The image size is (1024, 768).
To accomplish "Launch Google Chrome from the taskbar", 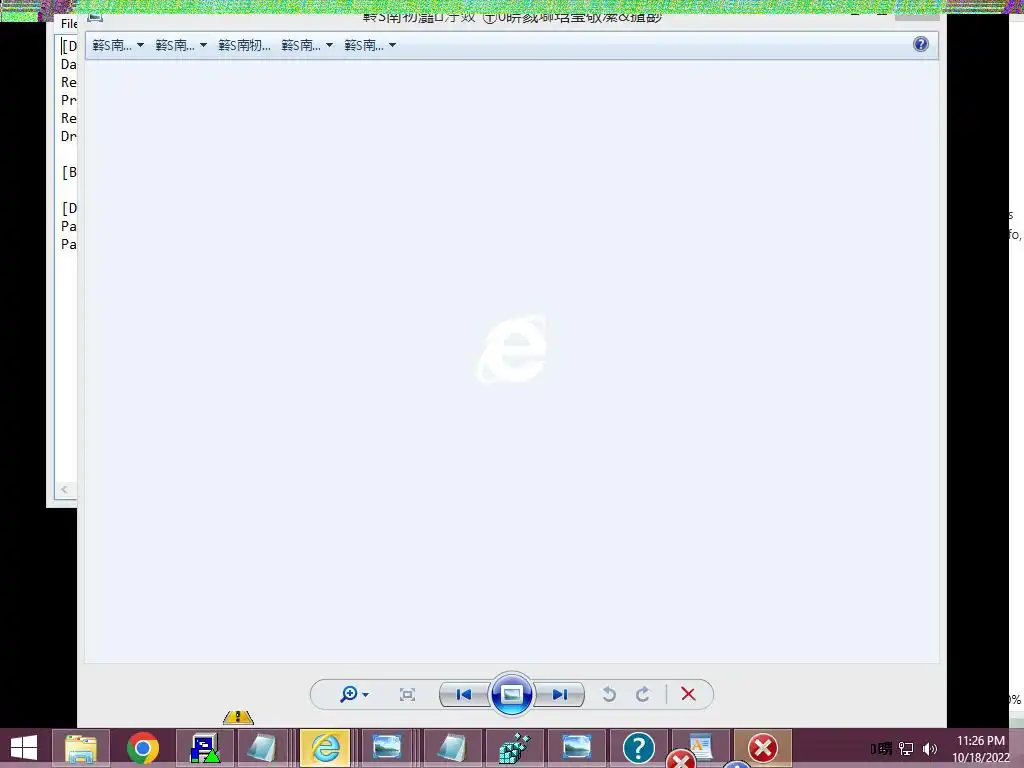I will (x=143, y=748).
